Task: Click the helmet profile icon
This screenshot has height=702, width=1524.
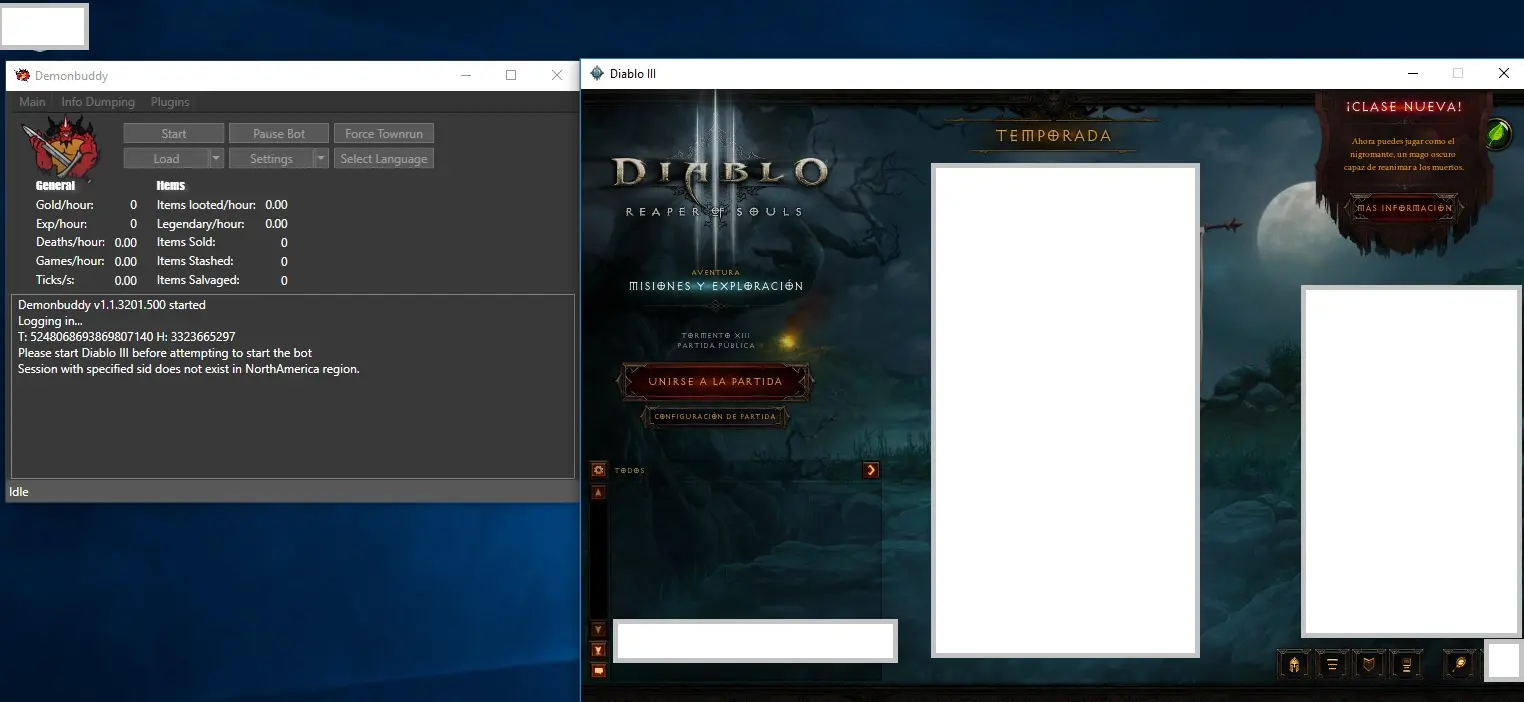Action: click(1294, 664)
